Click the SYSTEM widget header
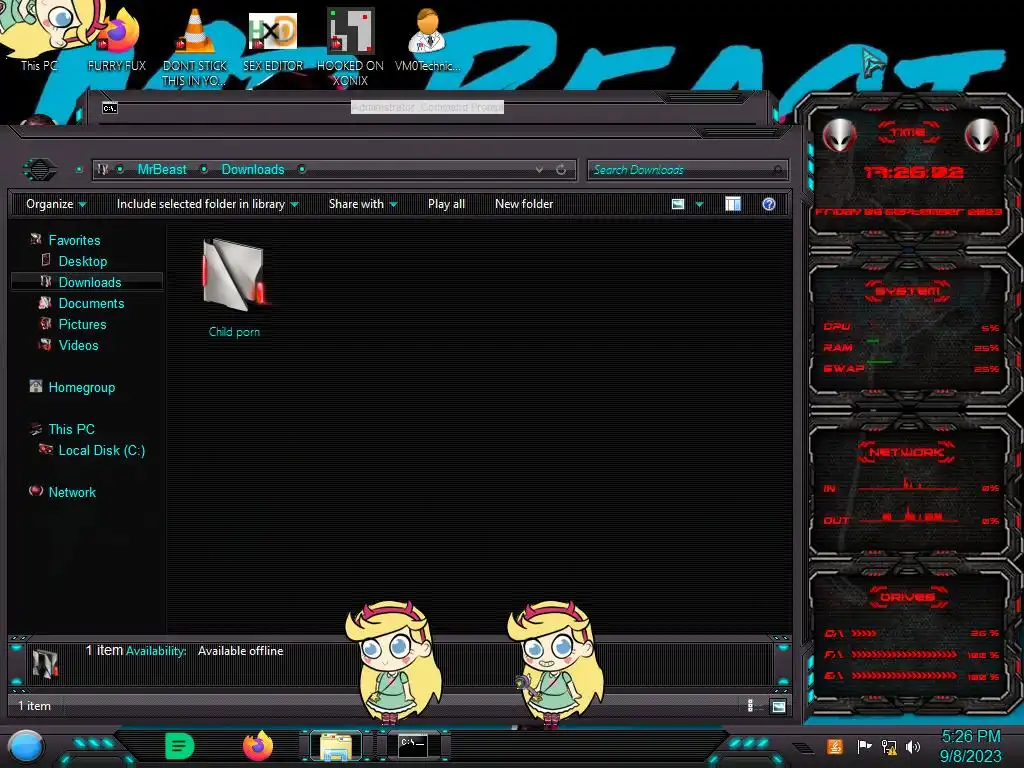Viewport: 1024px width, 768px height. tap(908, 291)
